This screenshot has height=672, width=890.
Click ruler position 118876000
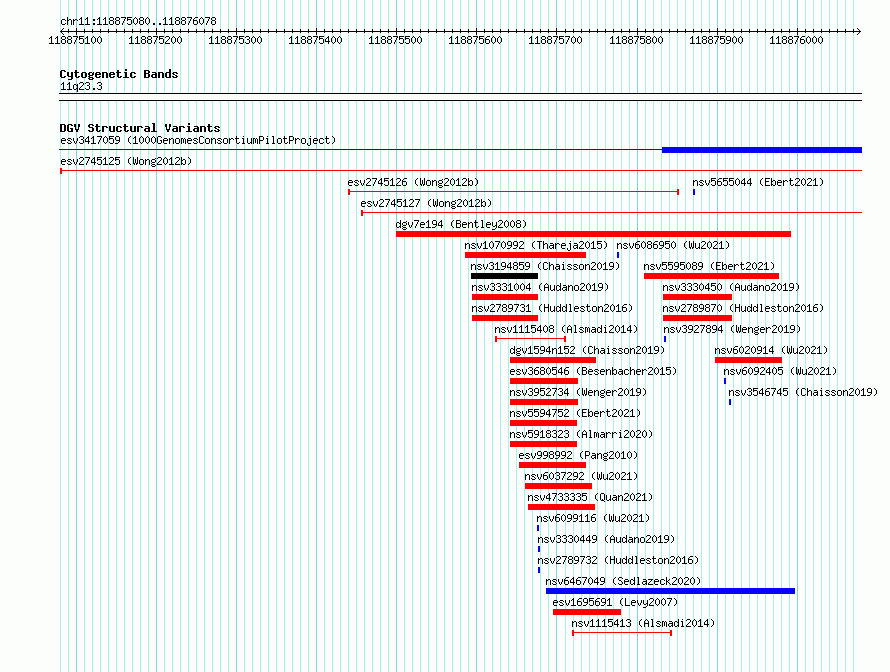coord(796,40)
